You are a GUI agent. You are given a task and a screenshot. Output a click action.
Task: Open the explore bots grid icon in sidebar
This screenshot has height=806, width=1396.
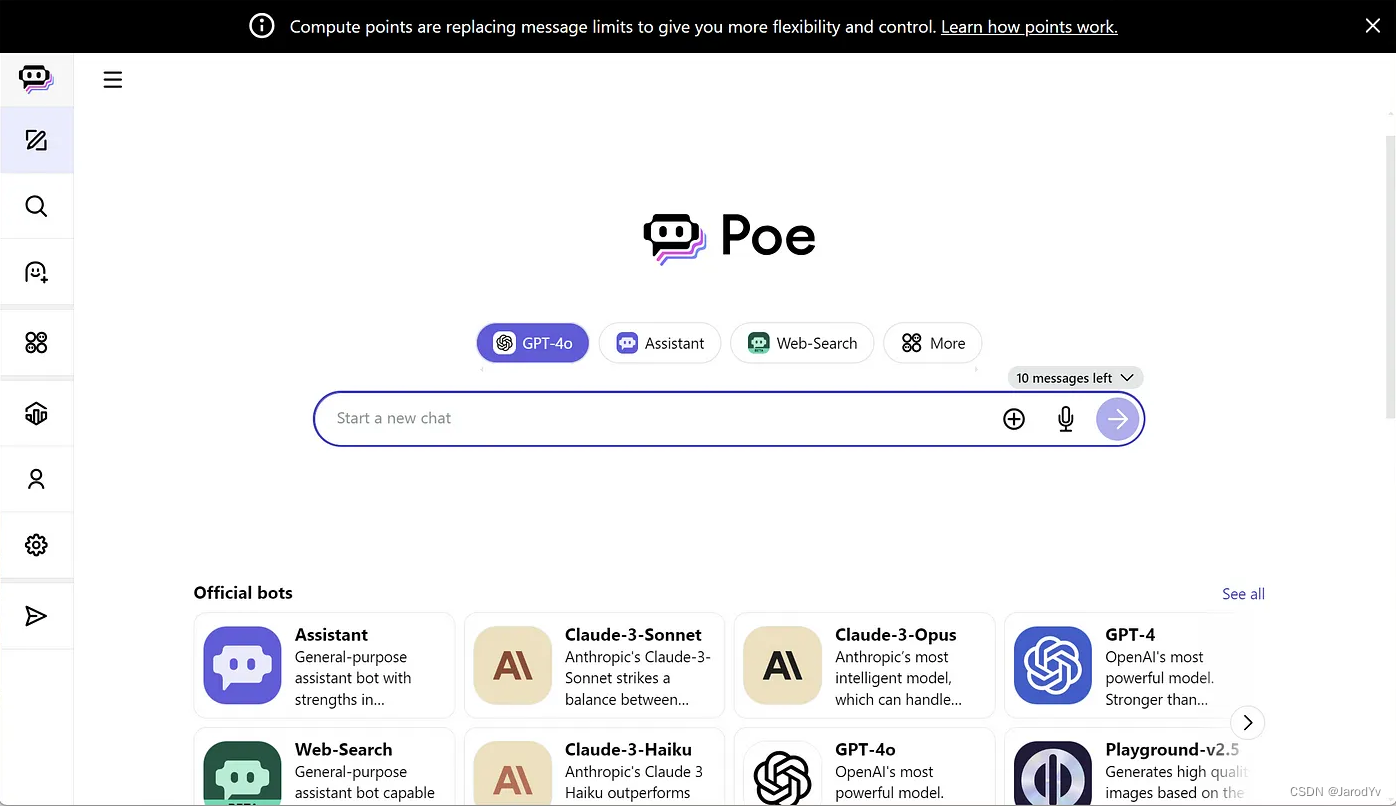pos(36,343)
